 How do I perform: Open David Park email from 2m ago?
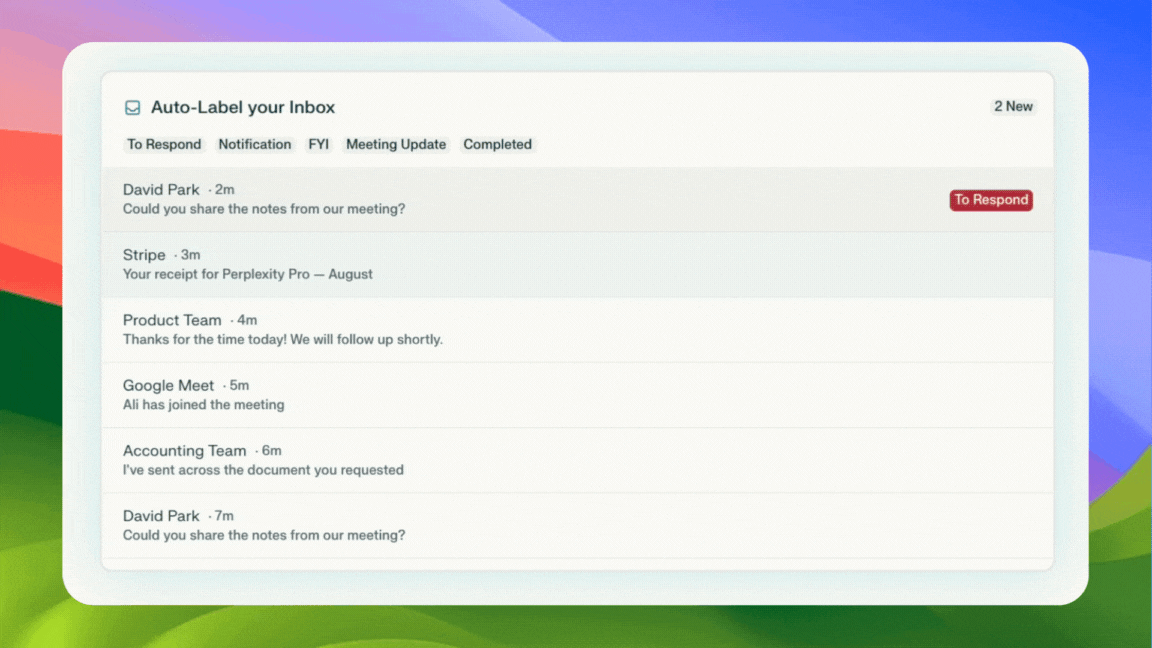[x=577, y=199]
